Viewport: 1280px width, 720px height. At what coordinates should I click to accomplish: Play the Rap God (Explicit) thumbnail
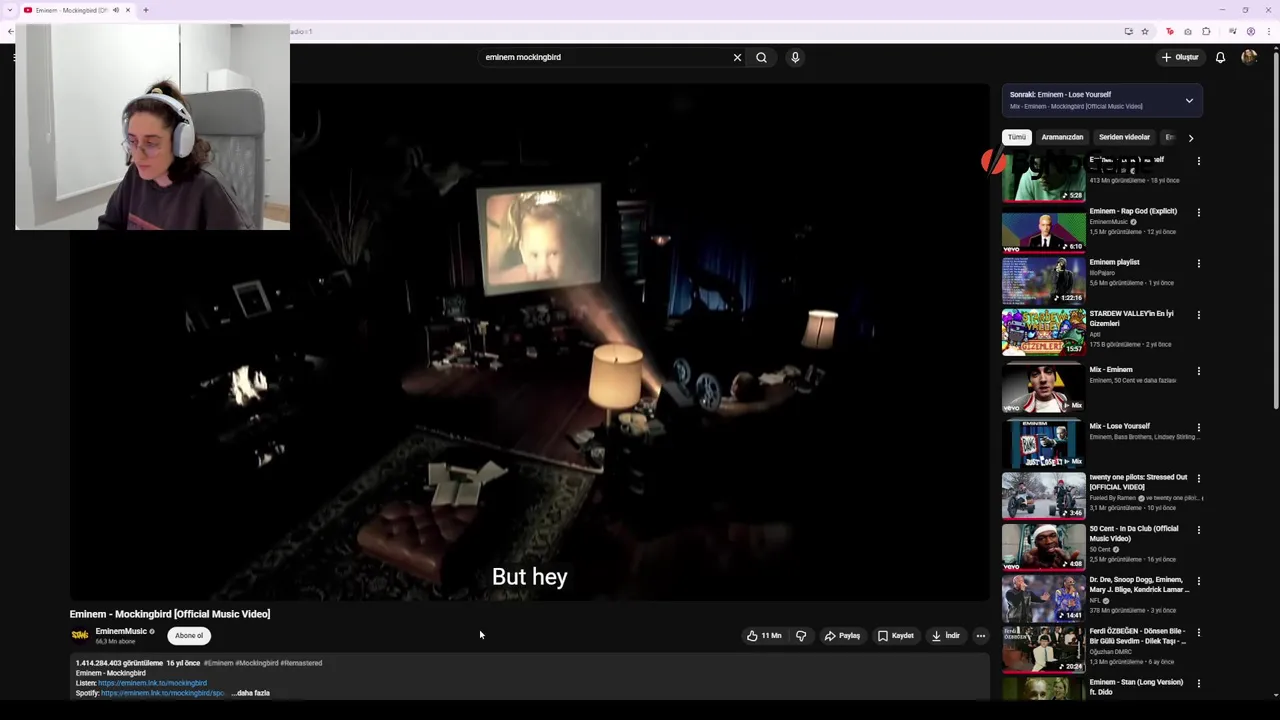[1043, 230]
